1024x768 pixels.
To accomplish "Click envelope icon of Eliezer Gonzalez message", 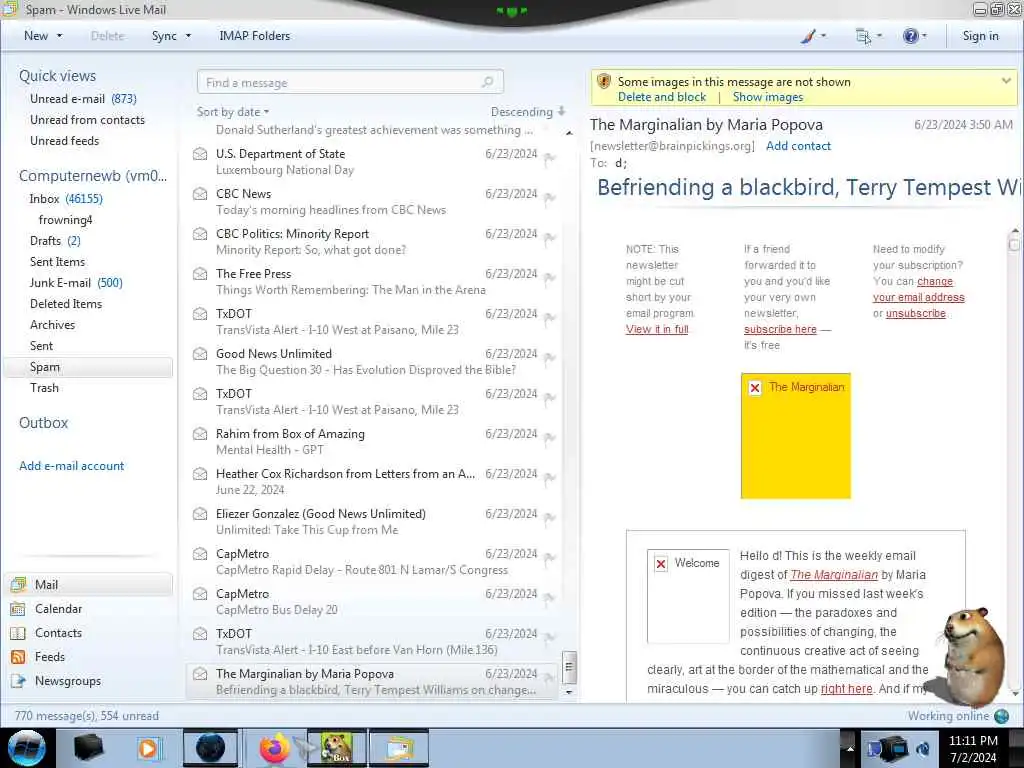I will pyautogui.click(x=200, y=514).
